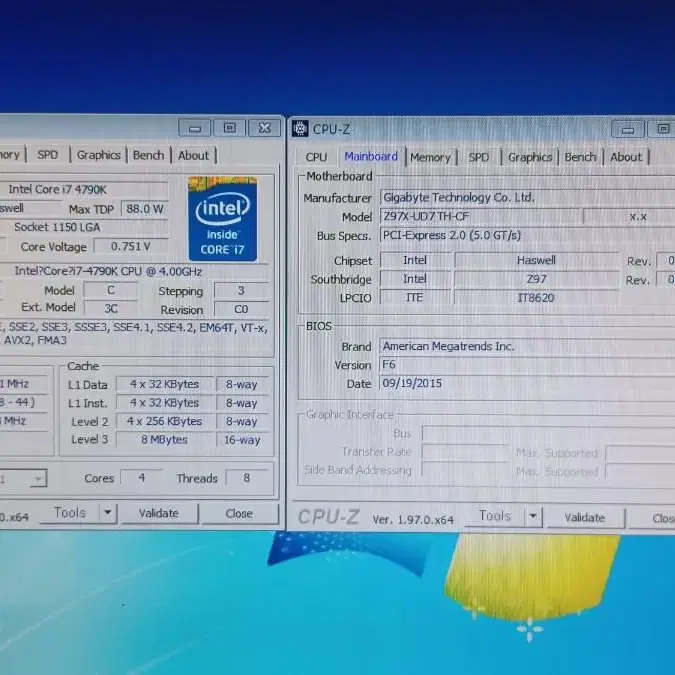The height and width of the screenshot is (675, 675).
Task: Click the Manufacturer field Gigabyte Technology Co. Ltd.
Action: 527,198
